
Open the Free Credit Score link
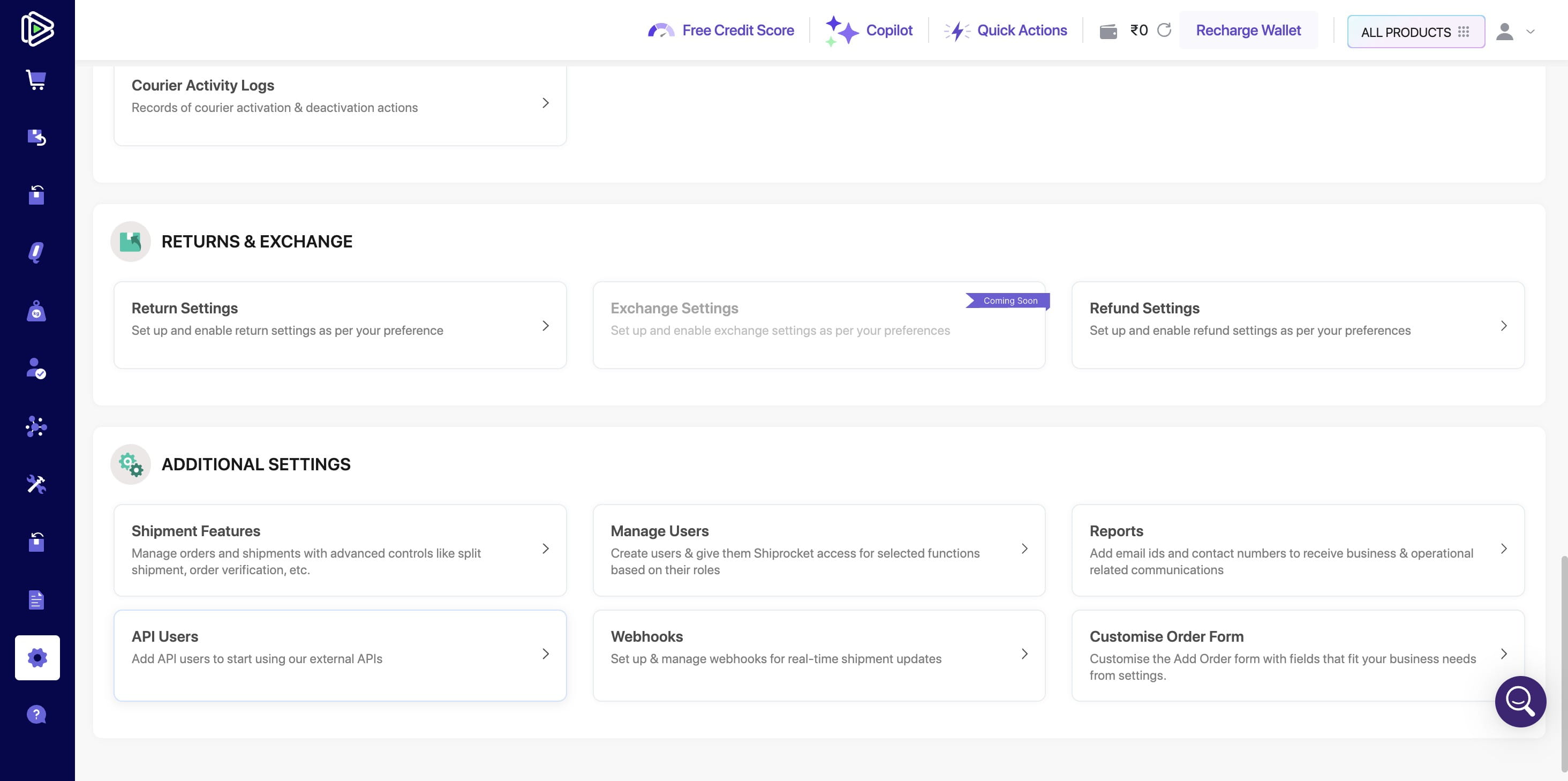coord(738,30)
